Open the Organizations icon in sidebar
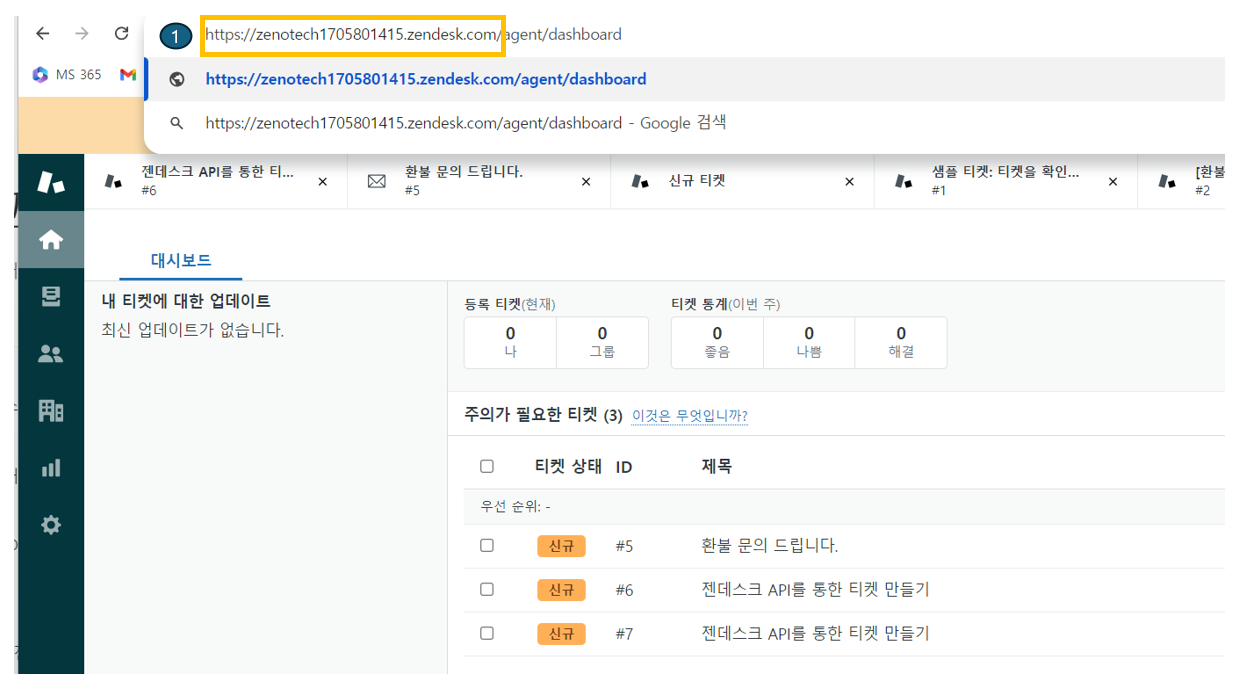The image size is (1246, 690). [50, 410]
